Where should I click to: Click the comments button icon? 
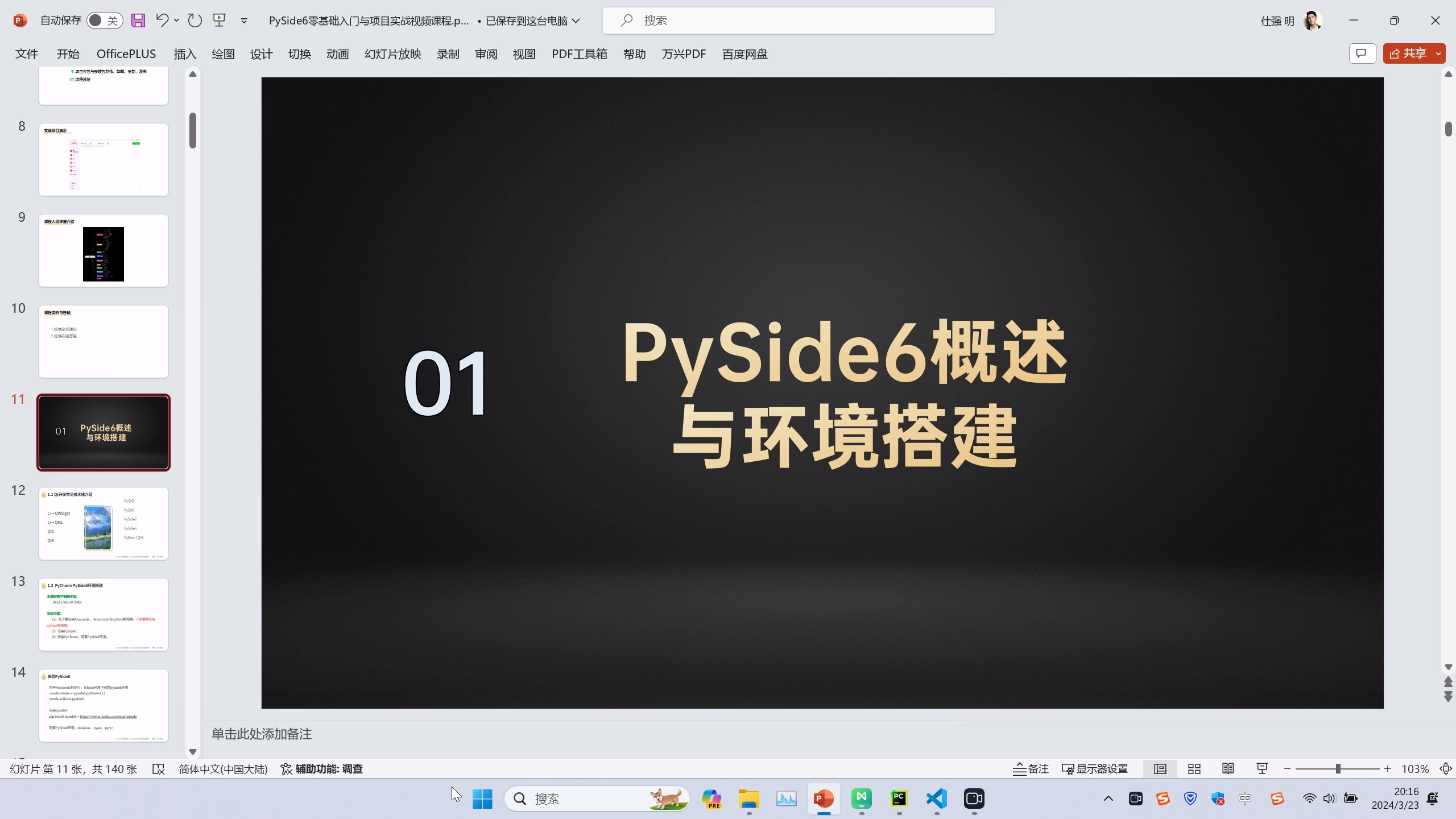coord(1362,53)
